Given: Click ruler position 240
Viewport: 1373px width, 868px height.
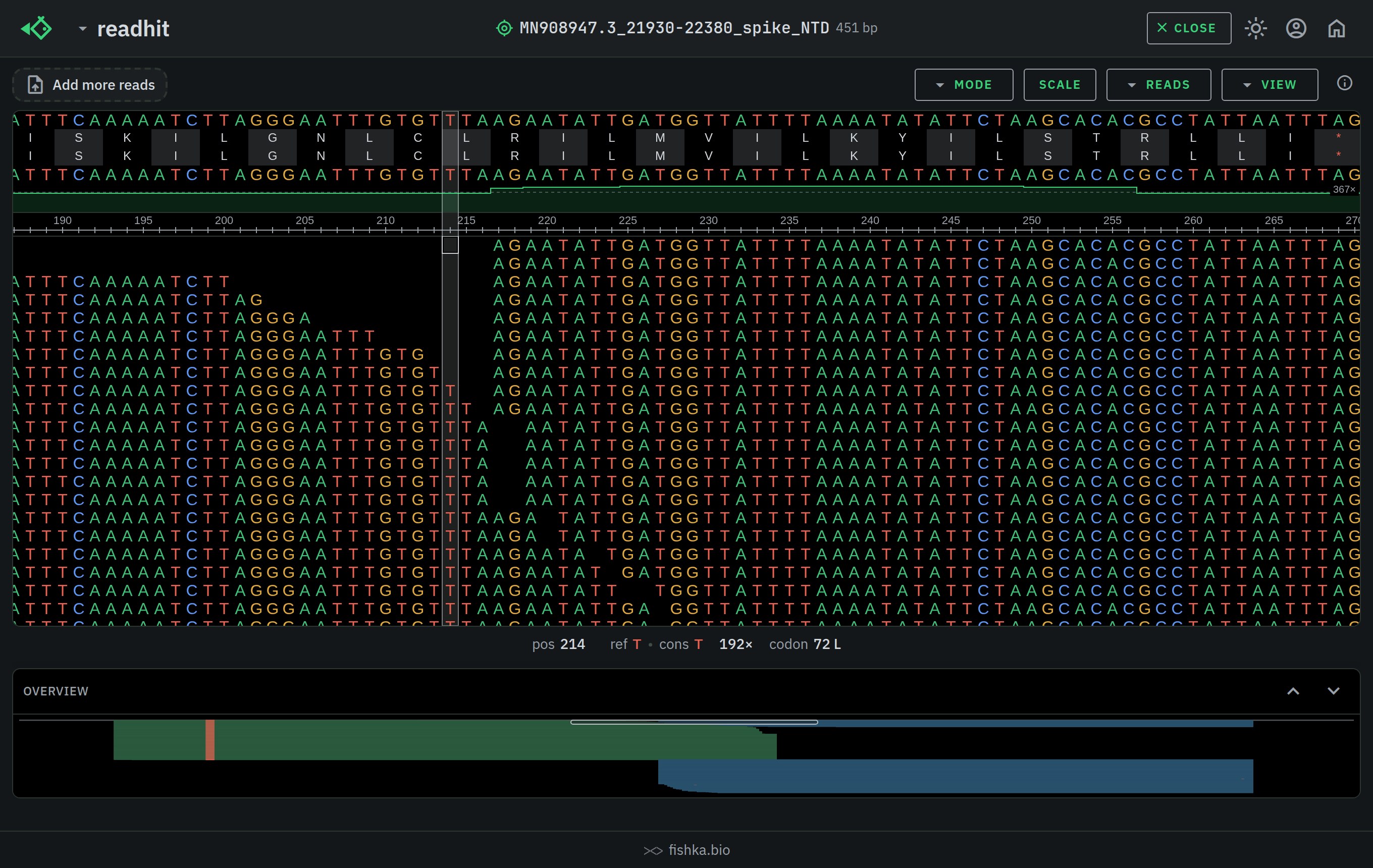Looking at the screenshot, I should coord(870,220).
